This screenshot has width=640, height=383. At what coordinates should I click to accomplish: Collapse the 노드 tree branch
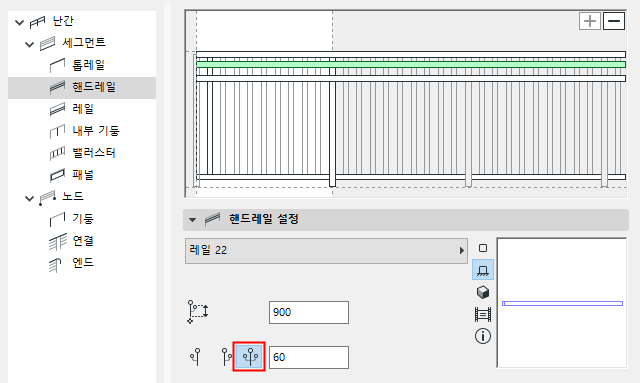click(x=29, y=198)
